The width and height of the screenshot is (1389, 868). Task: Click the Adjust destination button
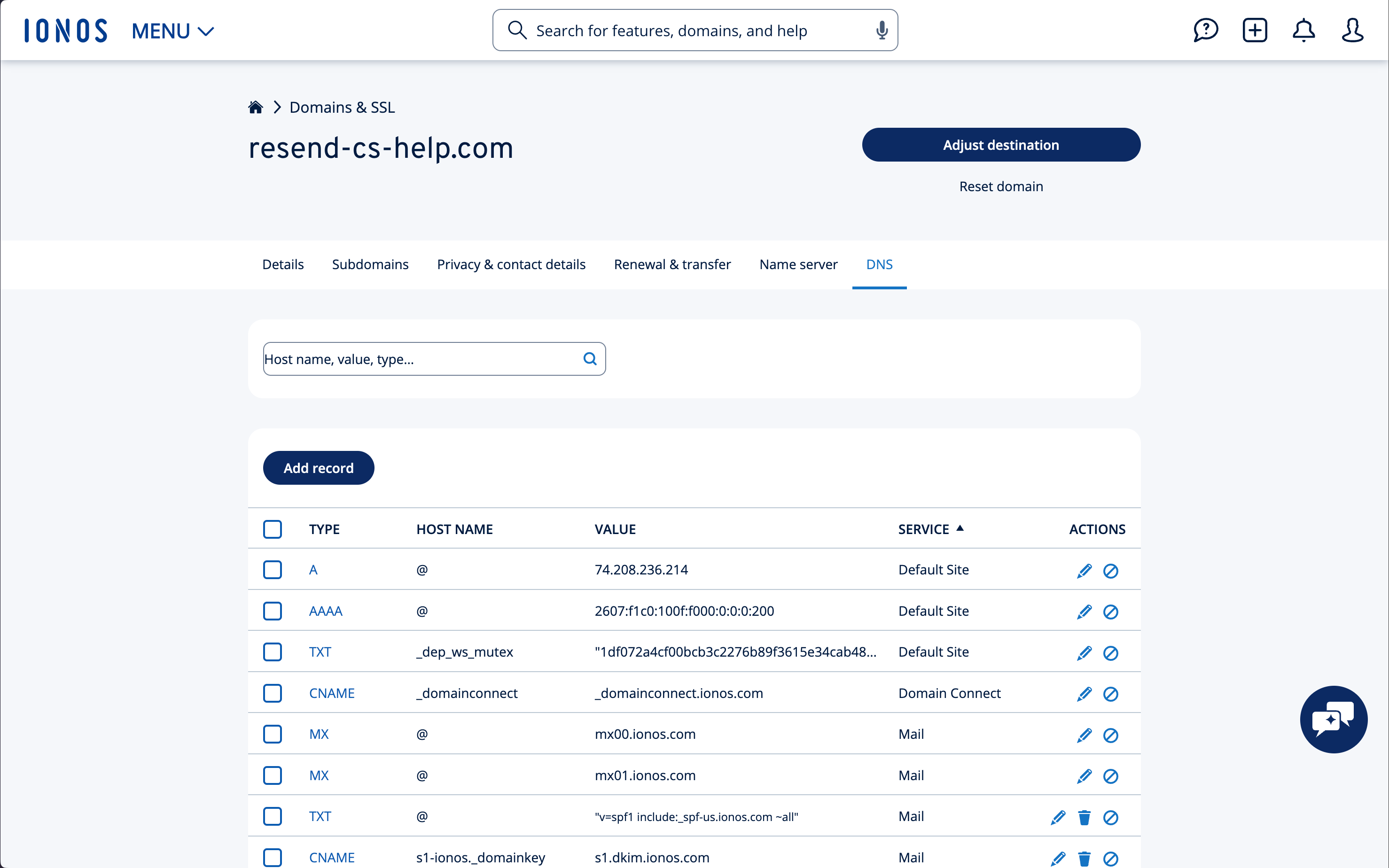point(1001,145)
